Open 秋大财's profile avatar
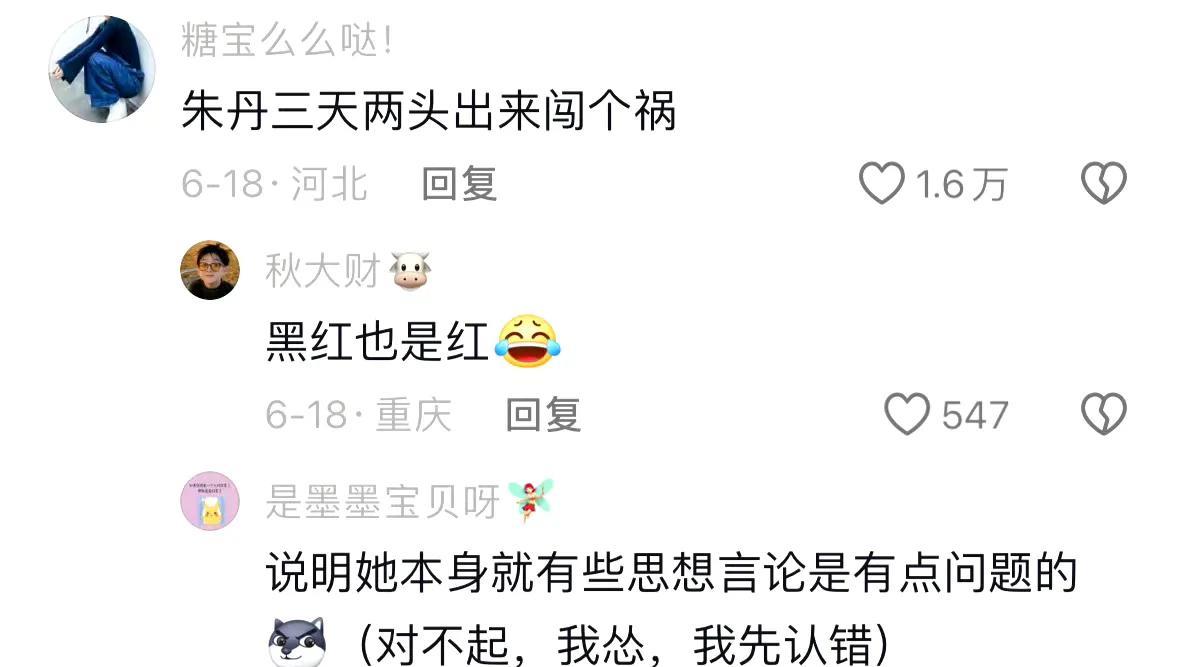Viewport: 1179px width, 667px height. click(210, 270)
